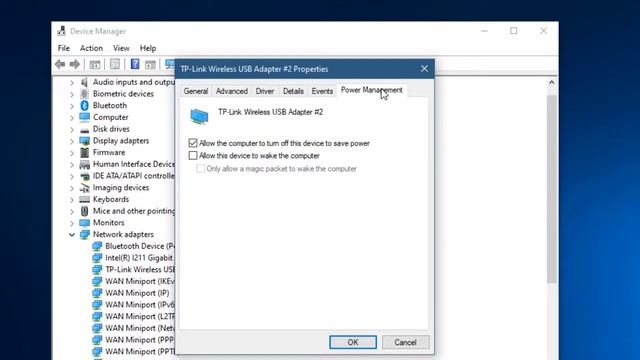Select the Monitors category icon
This screenshot has width=640, height=360.
click(84, 223)
